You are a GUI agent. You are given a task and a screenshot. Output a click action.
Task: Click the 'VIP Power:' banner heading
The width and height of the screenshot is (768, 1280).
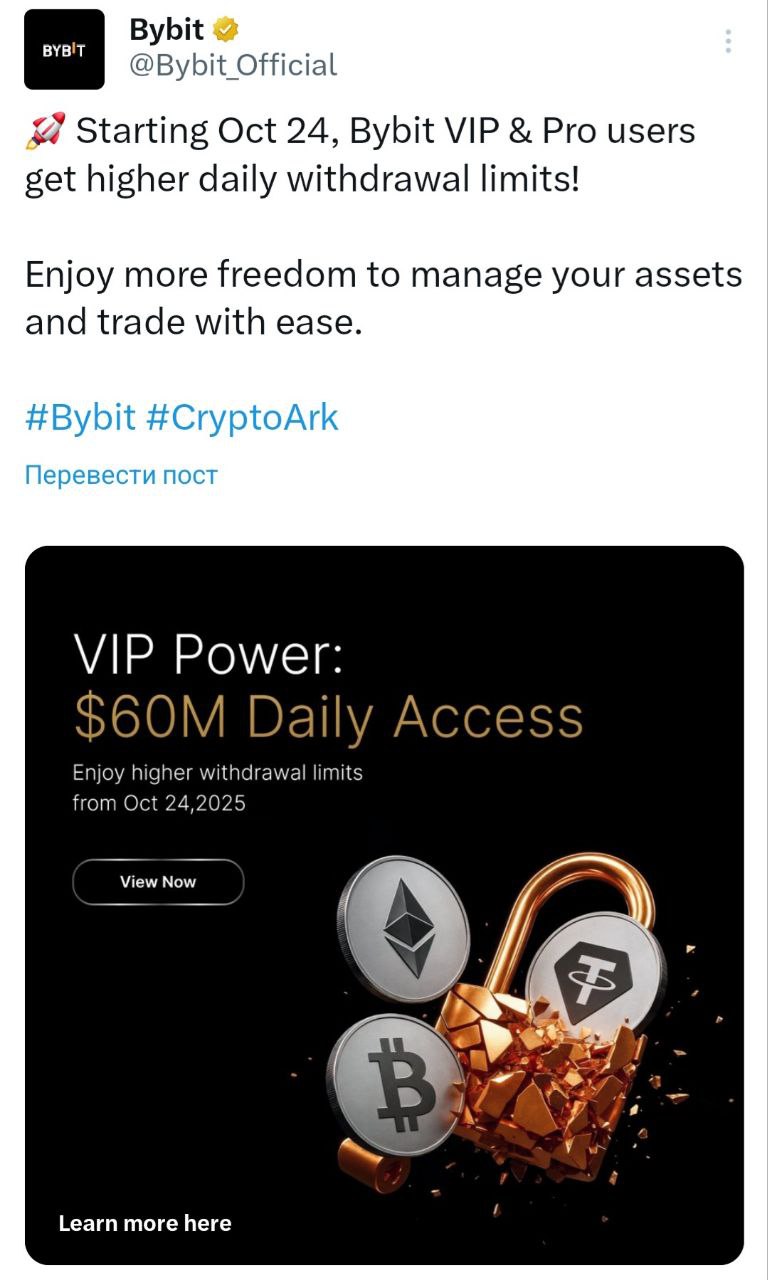tap(208, 657)
